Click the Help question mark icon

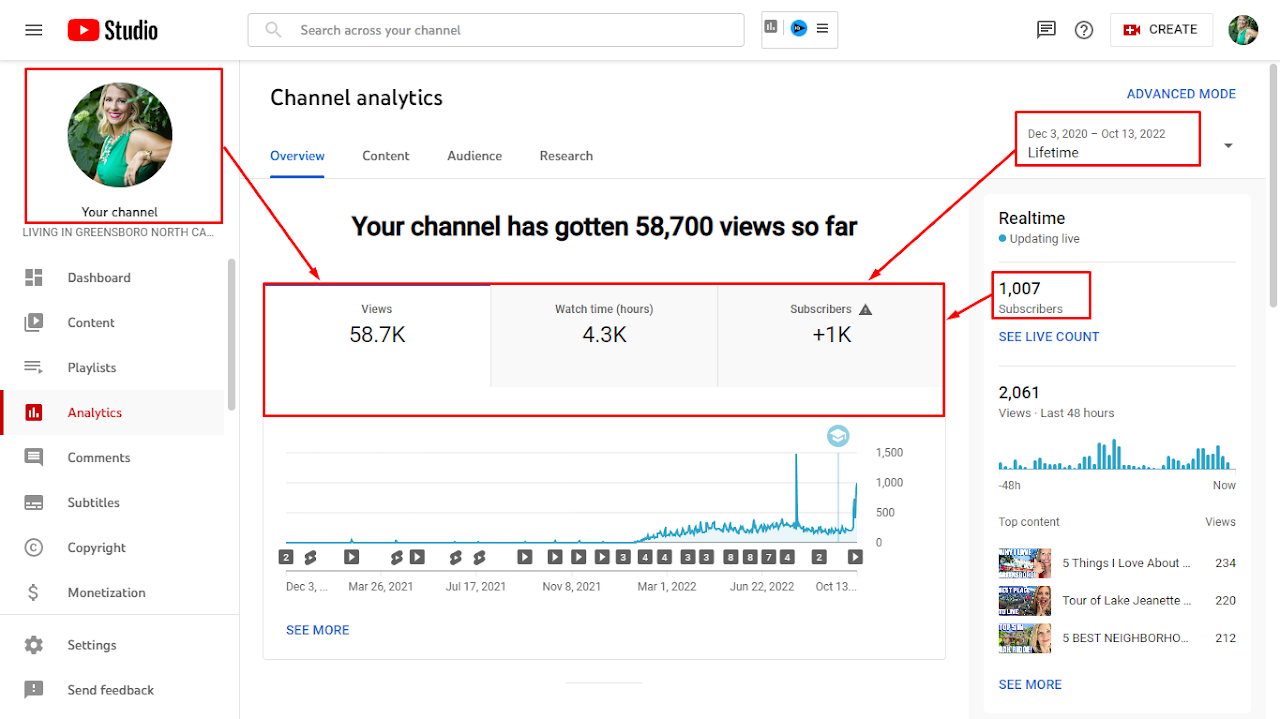(1084, 30)
